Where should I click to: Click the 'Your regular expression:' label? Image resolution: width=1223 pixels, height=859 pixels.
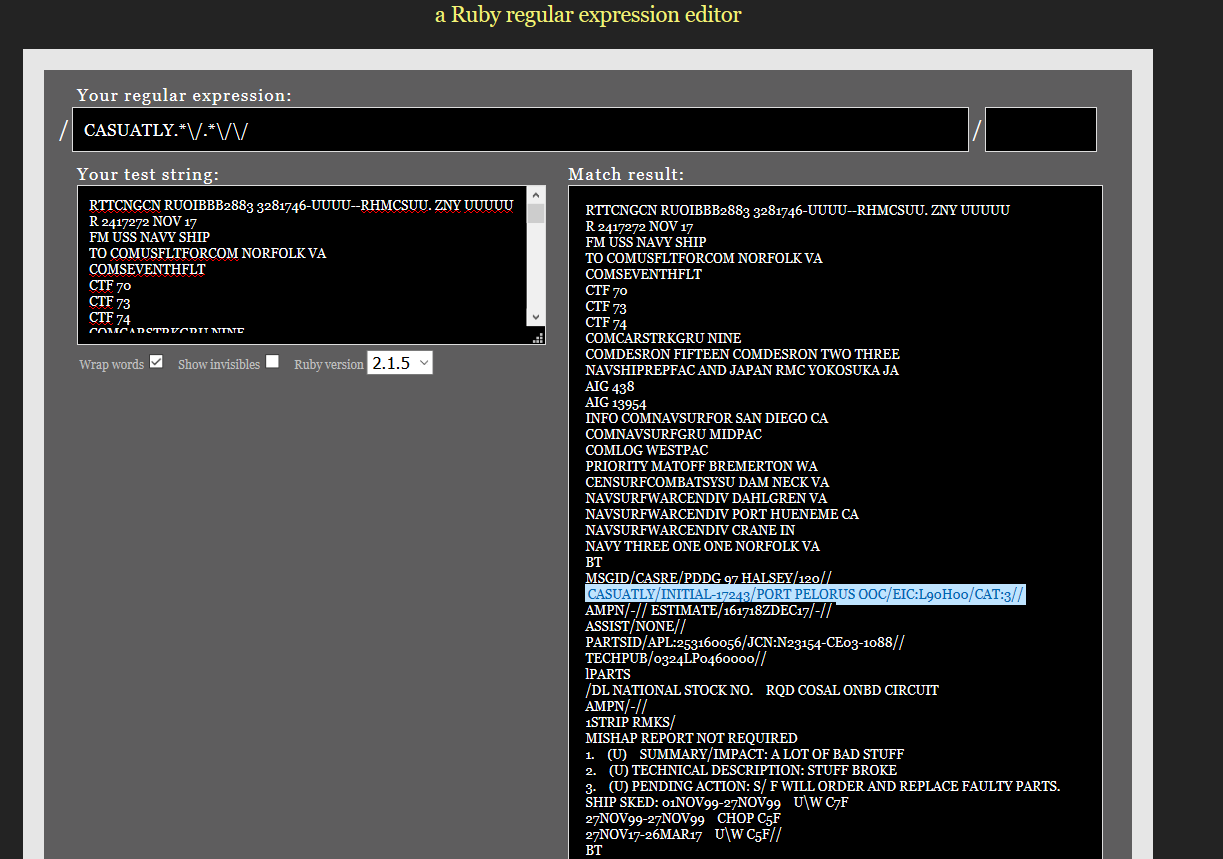pyautogui.click(x=184, y=96)
